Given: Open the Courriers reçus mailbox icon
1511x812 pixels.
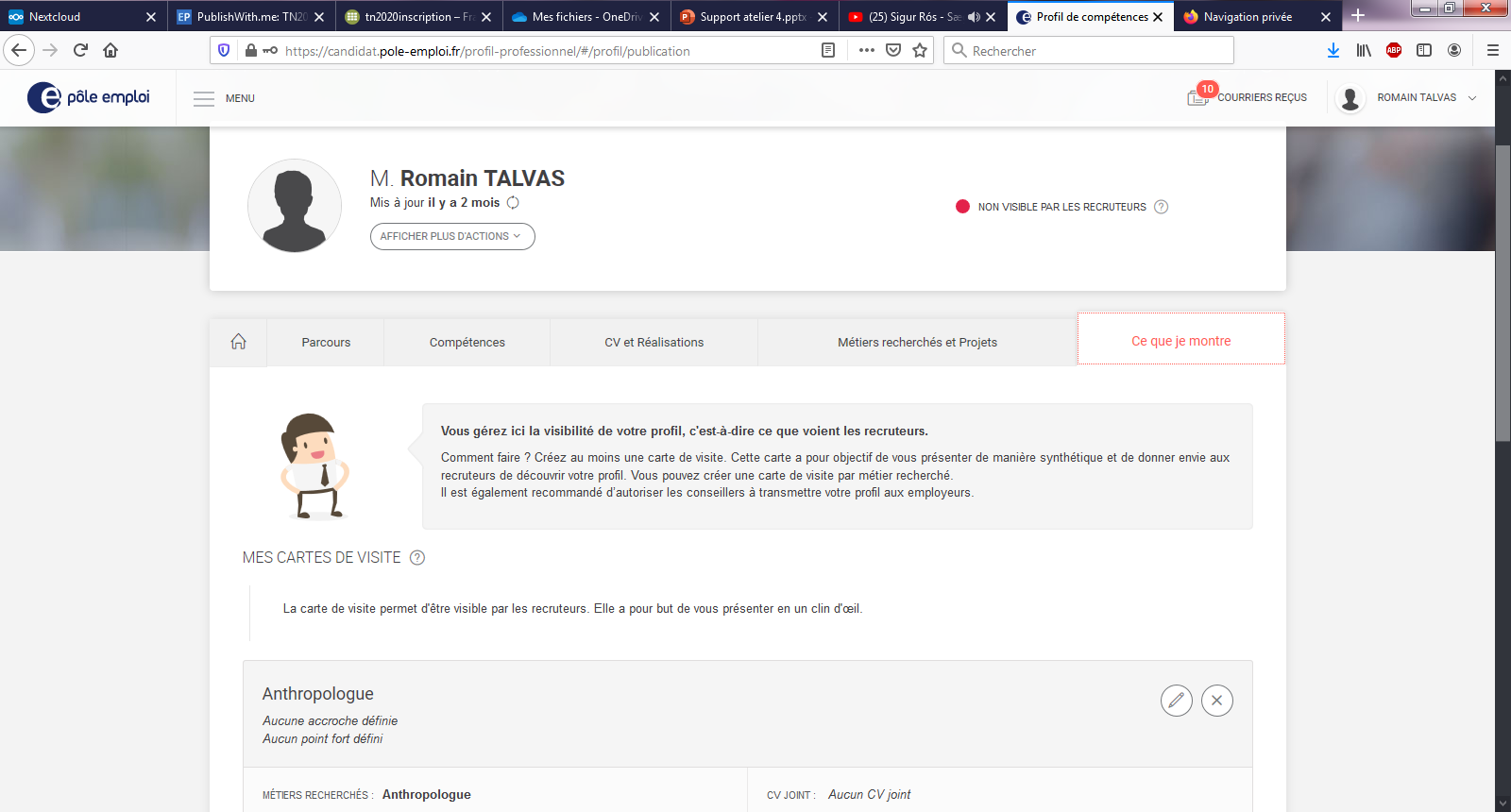Looking at the screenshot, I should tap(1197, 97).
